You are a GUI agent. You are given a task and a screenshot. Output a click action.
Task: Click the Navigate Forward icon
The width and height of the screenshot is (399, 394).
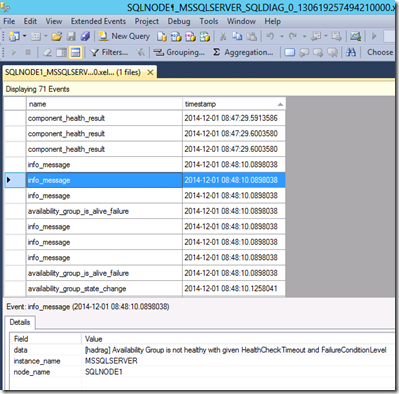pyautogui.click(x=337, y=36)
